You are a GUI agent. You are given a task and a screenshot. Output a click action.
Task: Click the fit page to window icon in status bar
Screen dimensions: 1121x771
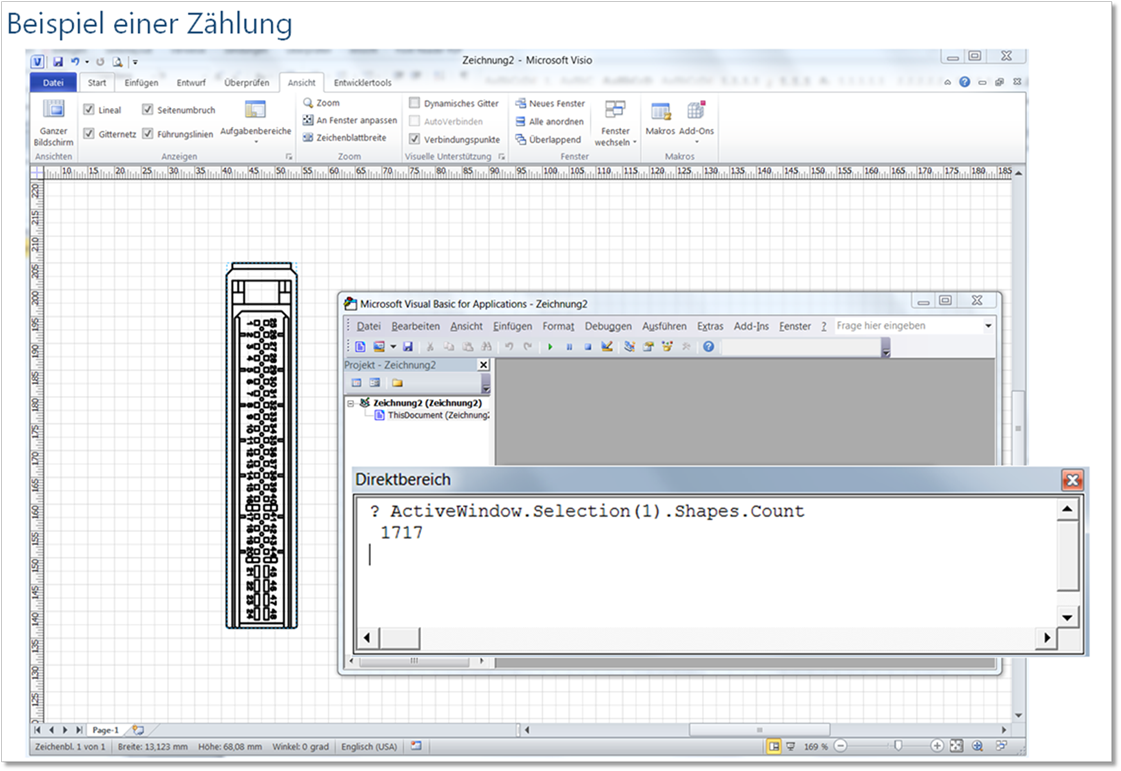click(x=957, y=746)
